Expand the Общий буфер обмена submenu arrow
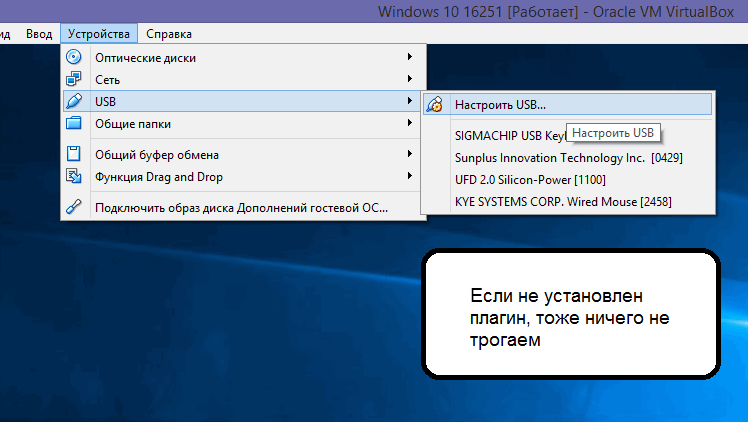The height and width of the screenshot is (422, 748). click(409, 154)
